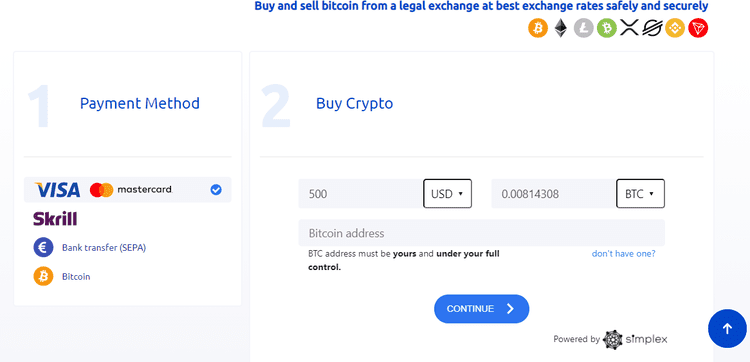The width and height of the screenshot is (750, 362).
Task: Click the Stellar Lumens icon
Action: (652, 28)
